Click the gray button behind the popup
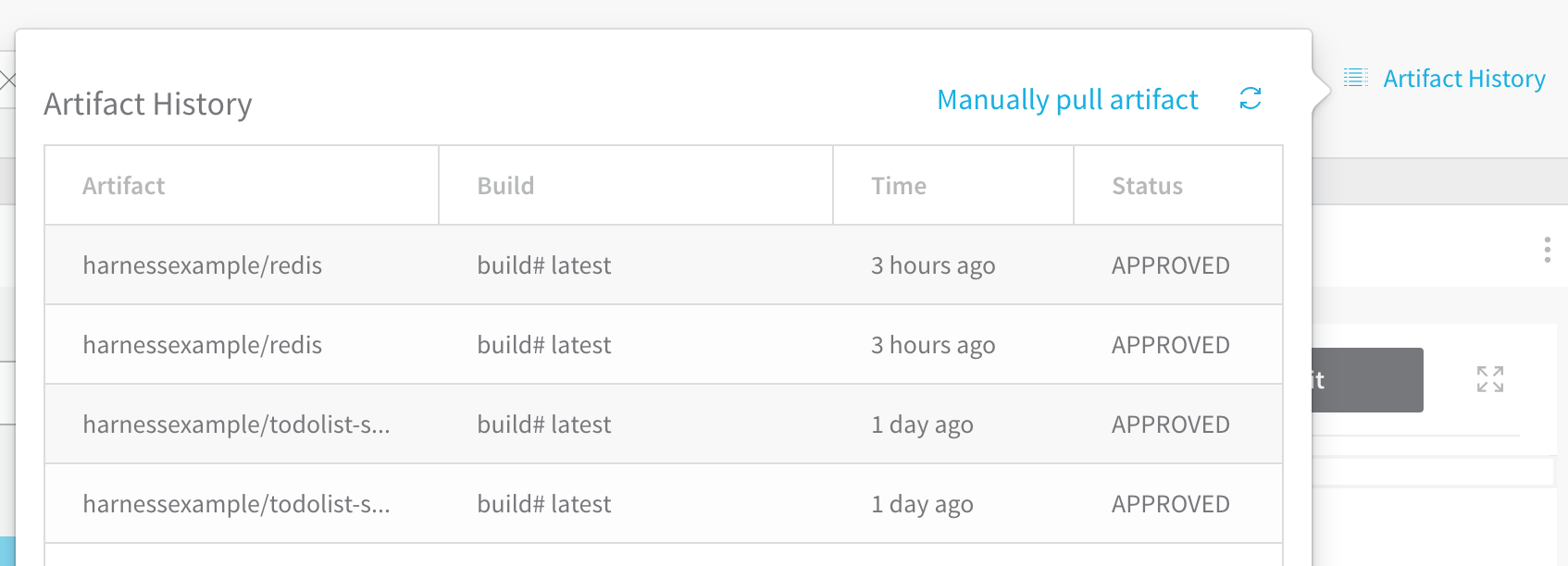1568x566 pixels. (1367, 380)
